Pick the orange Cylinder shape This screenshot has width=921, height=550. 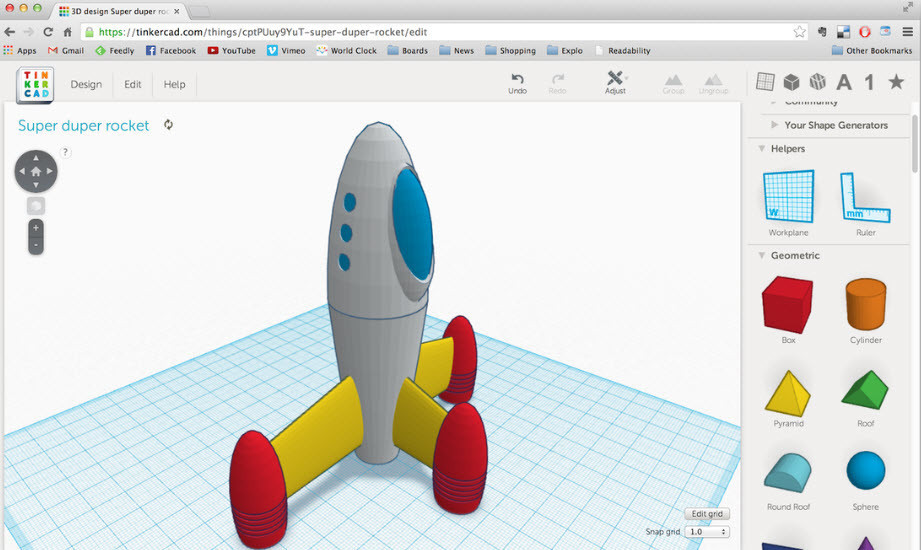[x=865, y=304]
